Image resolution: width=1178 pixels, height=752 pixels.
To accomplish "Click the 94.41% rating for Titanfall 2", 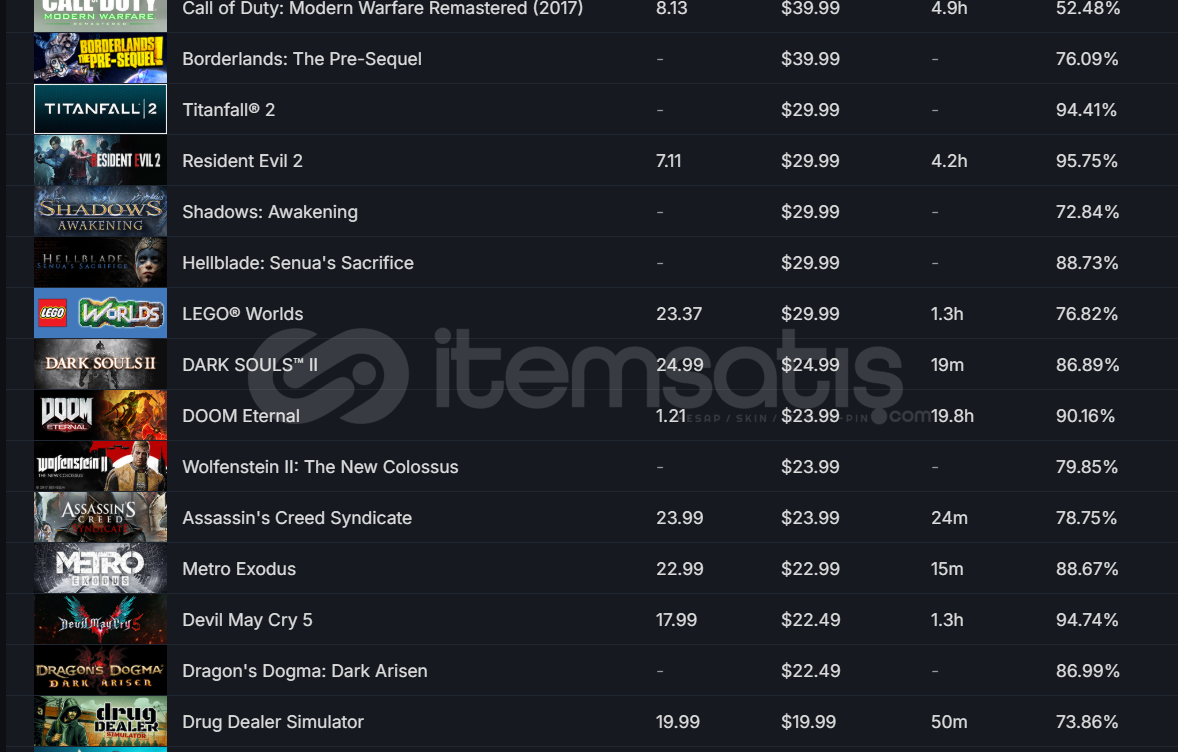I will 1086,110.
